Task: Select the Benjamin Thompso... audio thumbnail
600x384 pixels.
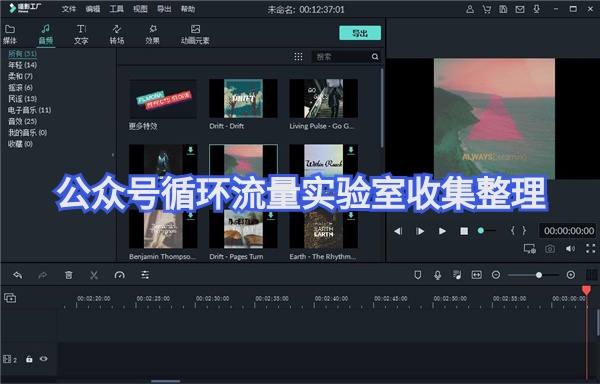Action: (163, 229)
